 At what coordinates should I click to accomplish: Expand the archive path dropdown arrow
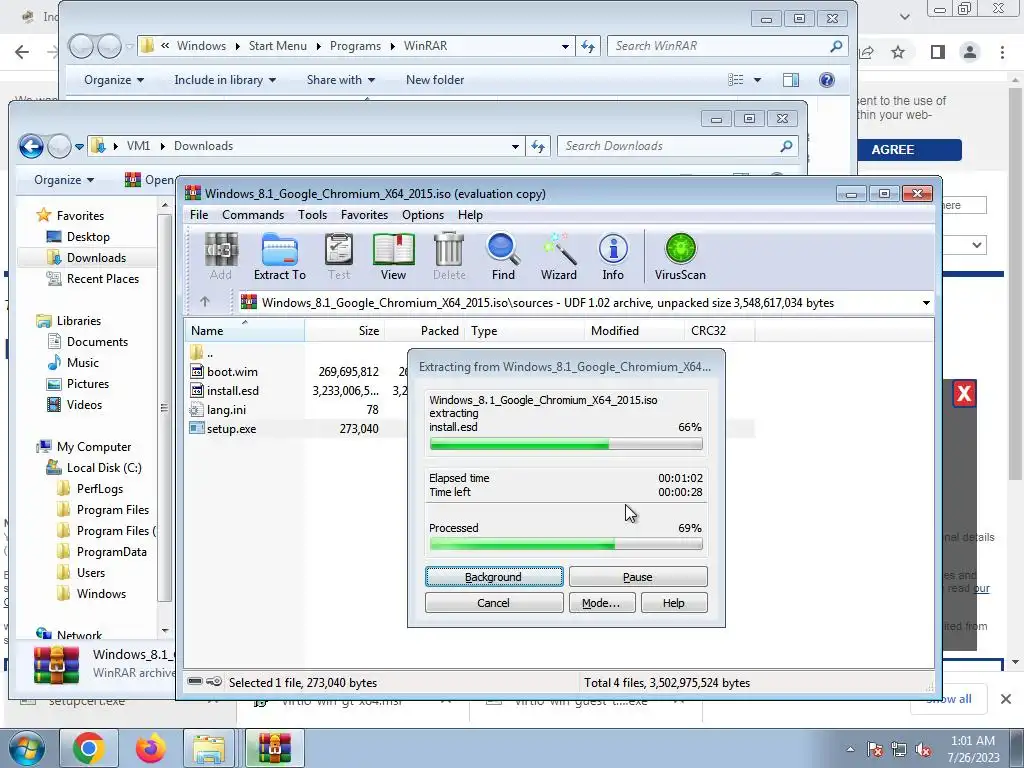click(x=926, y=303)
